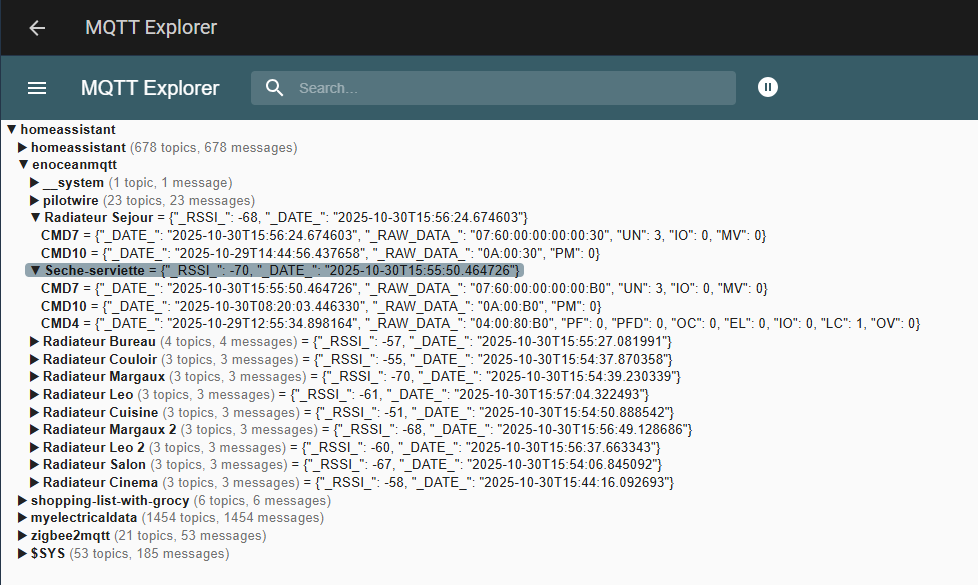Click "(23 topics, 23 messages)" count text

point(179,201)
